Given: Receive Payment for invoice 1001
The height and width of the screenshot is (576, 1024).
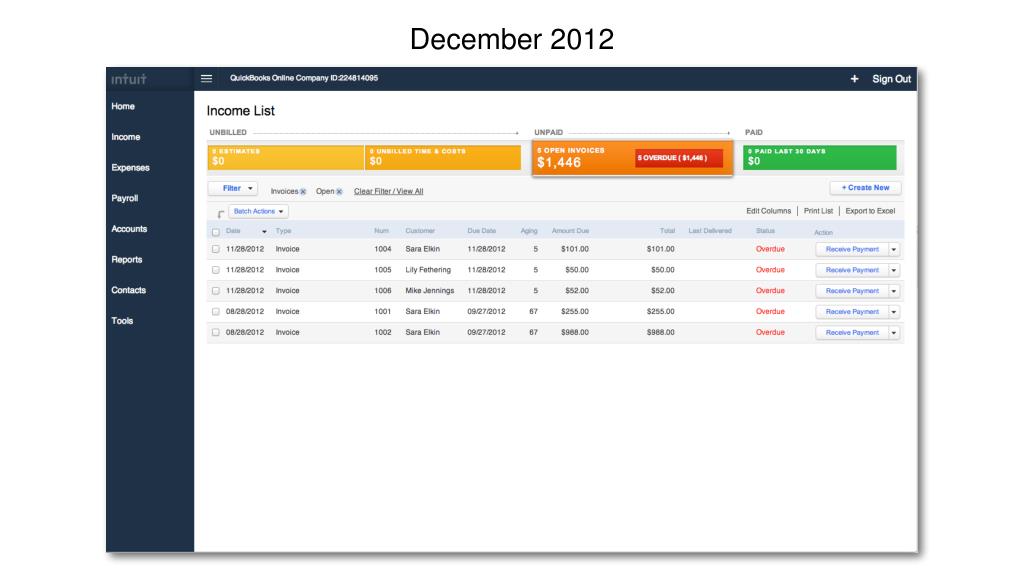Looking at the screenshot, I should 852,312.
